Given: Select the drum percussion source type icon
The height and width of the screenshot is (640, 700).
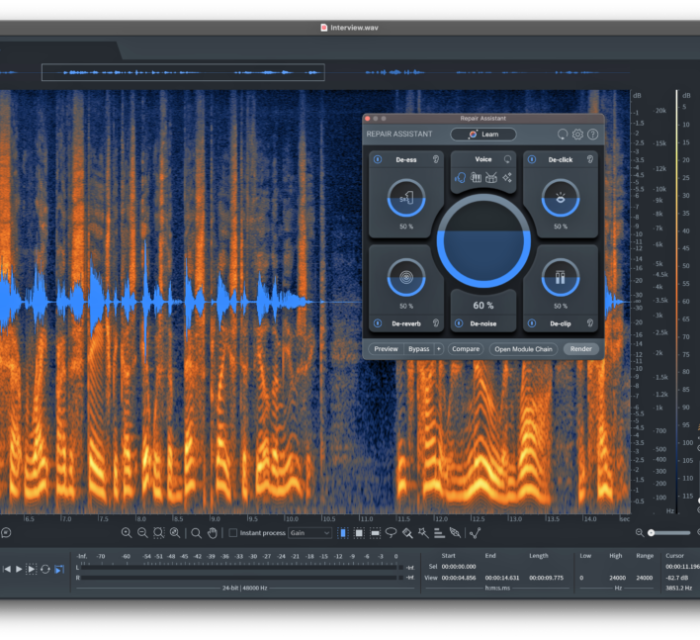Looking at the screenshot, I should pos(492,177).
